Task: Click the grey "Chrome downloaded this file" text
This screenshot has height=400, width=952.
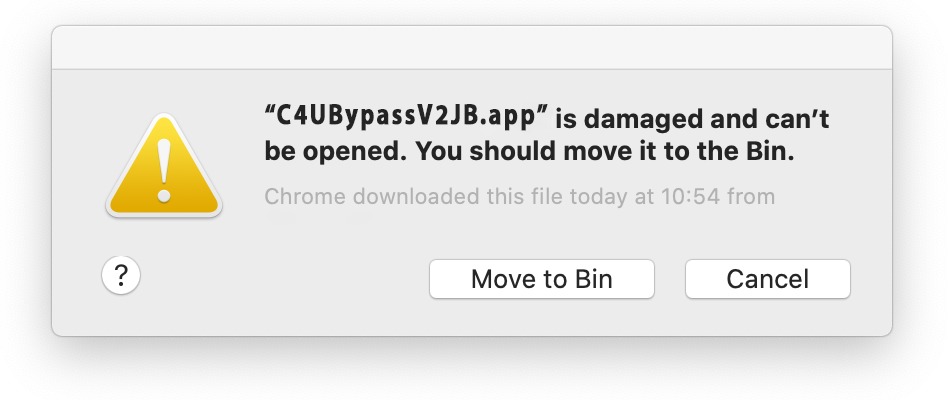Action: coord(519,197)
